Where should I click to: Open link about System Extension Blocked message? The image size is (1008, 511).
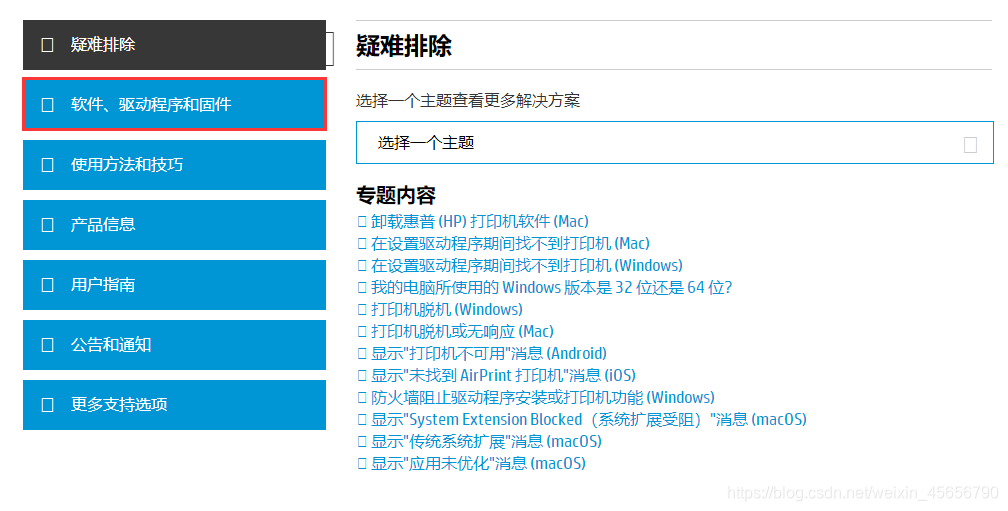[589, 420]
